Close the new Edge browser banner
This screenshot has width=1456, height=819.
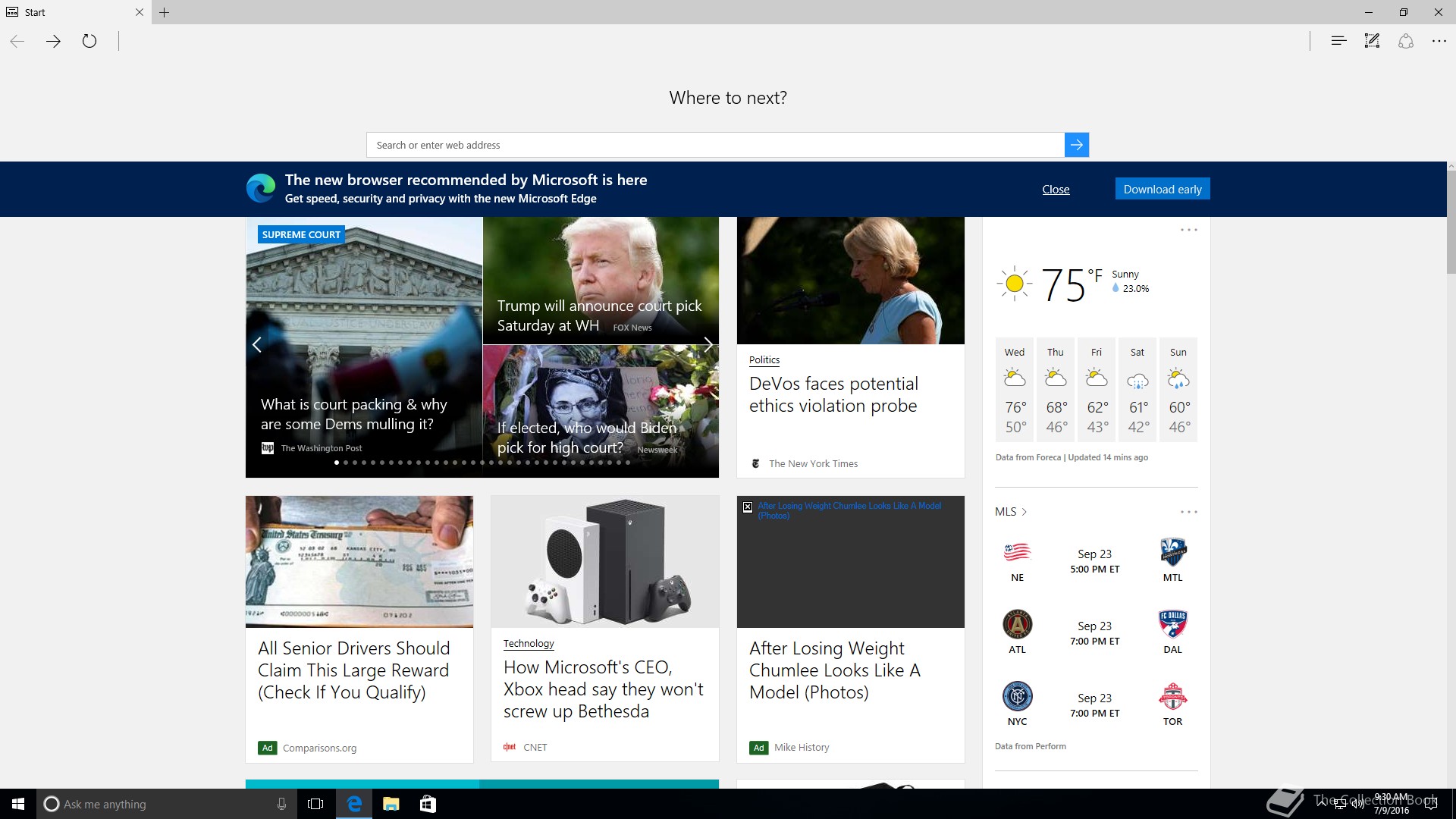coord(1056,189)
